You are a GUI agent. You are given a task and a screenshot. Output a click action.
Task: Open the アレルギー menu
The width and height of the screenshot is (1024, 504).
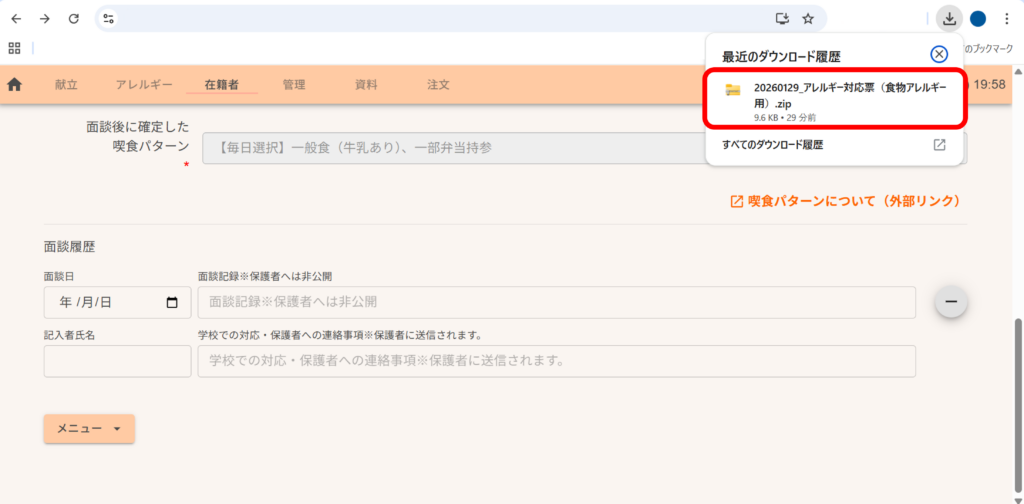point(144,85)
